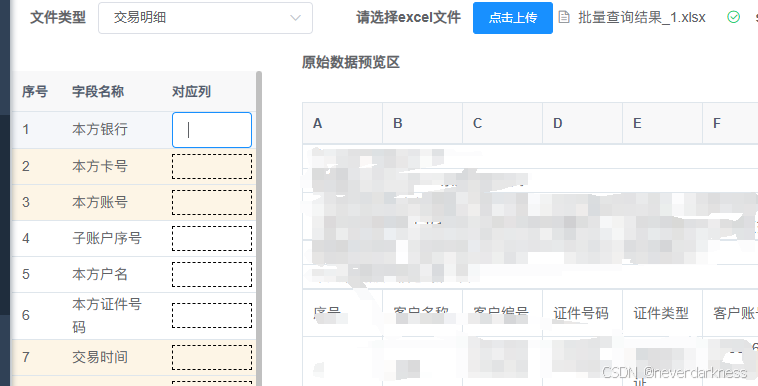
Task: Open the 文件类型 dropdown showing 交易明细
Action: [205, 18]
